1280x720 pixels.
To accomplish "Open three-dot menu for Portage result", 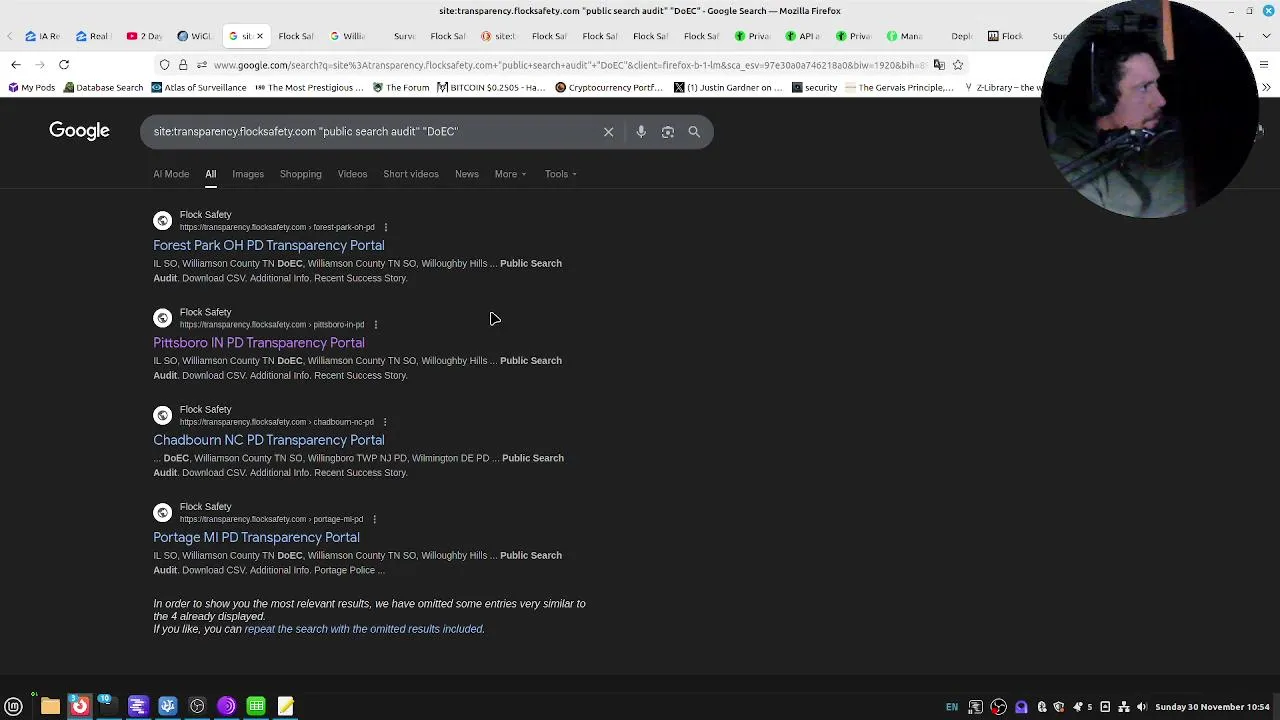I will (x=374, y=519).
